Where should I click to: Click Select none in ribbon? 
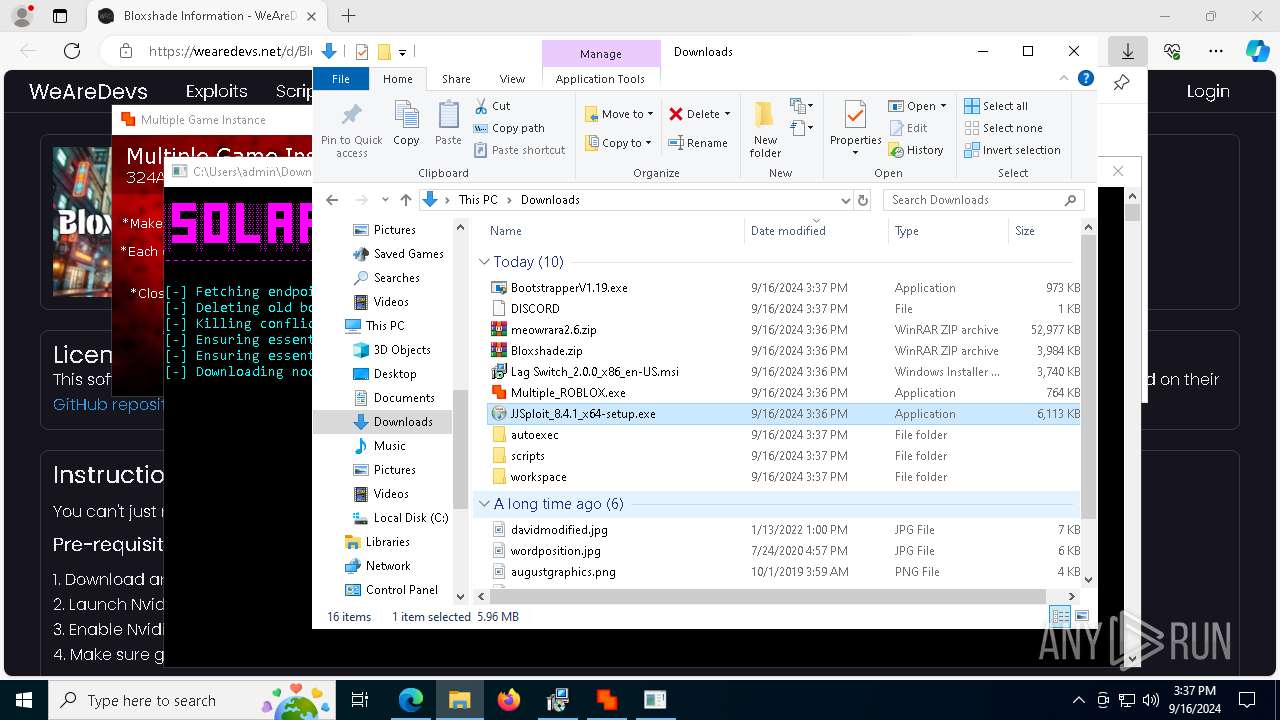click(x=1003, y=128)
